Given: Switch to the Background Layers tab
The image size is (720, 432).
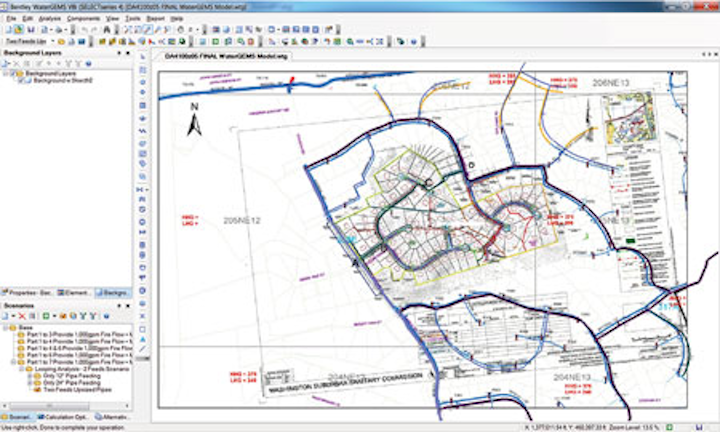Looking at the screenshot, I should pos(113,292).
